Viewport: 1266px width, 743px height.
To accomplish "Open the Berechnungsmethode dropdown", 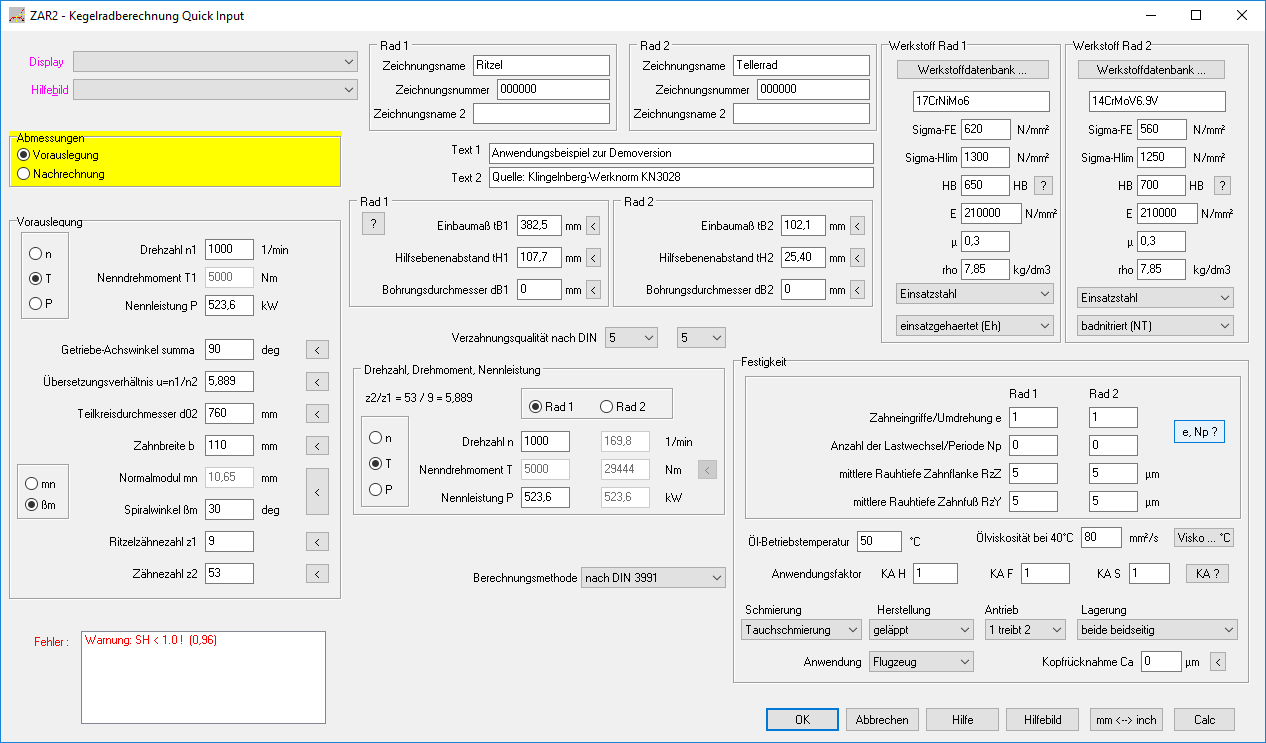I will pos(653,578).
